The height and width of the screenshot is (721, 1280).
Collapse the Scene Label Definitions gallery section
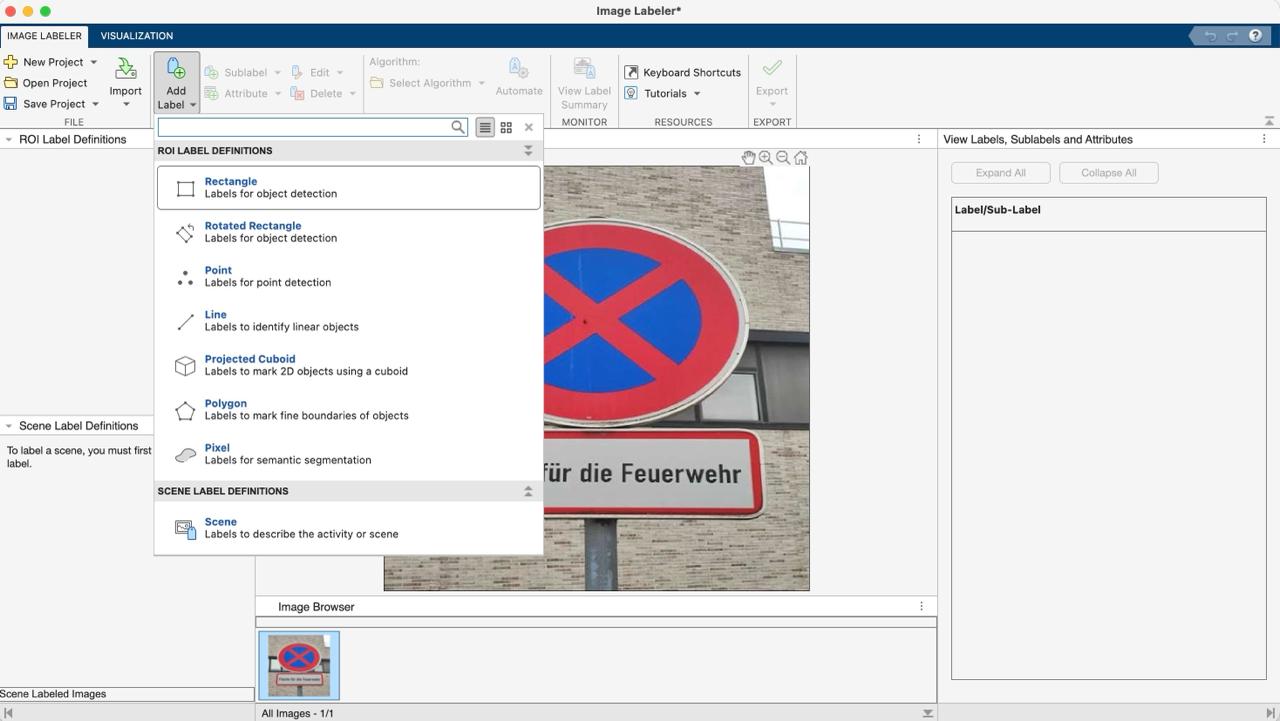(x=528, y=491)
